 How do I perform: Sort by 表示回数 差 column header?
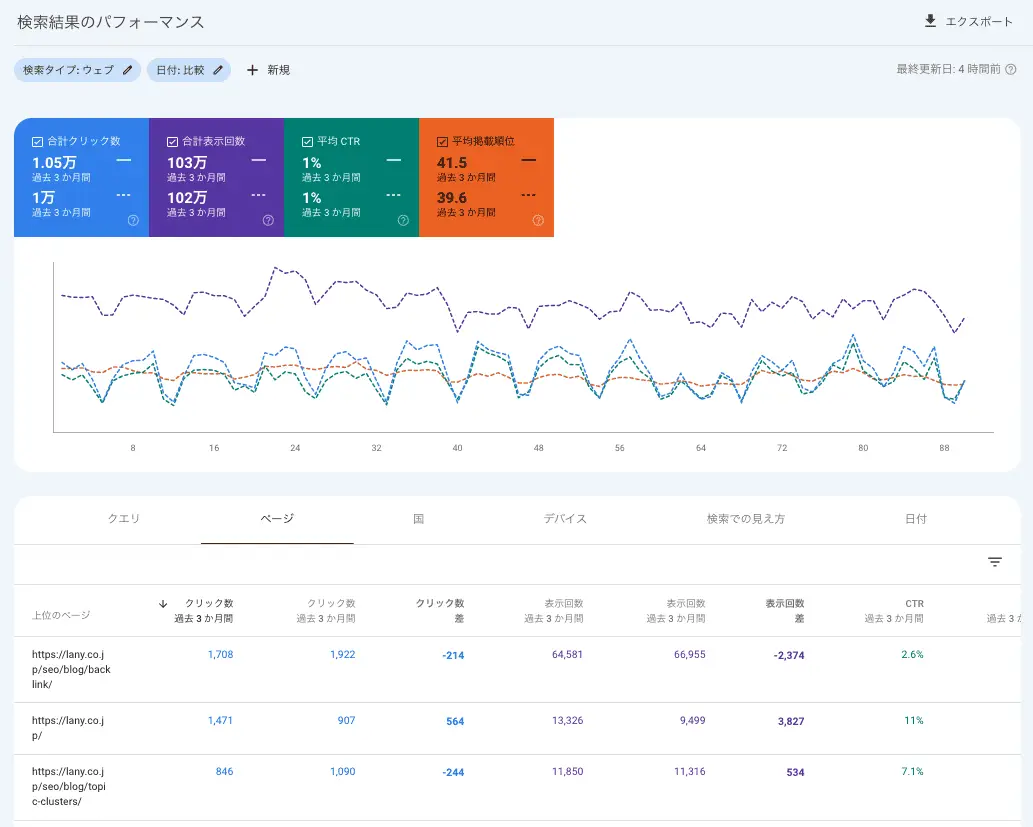784,610
